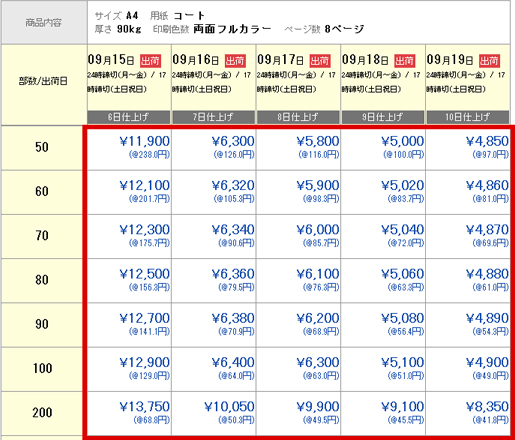Choose the ¥8,350 price for 200 copies
Screen dimensions: 515x440
tap(487, 407)
